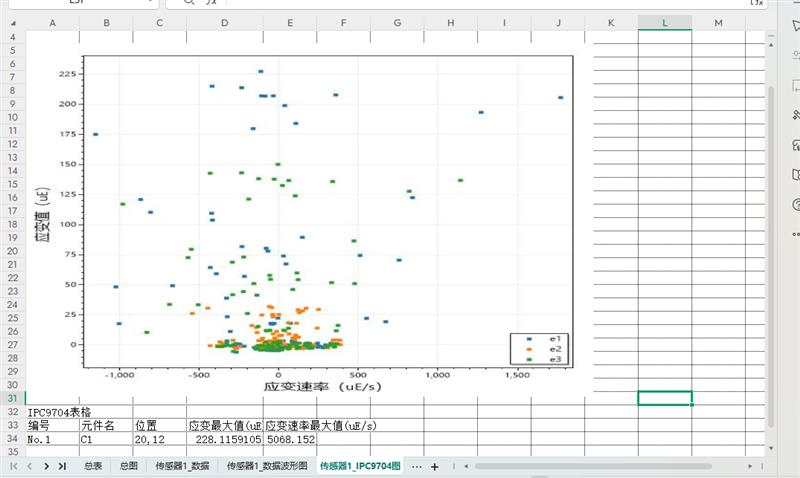Click the e1 blue legend marker
Image resolution: width=800 pixels, height=478 pixels.
pyautogui.click(x=530, y=339)
